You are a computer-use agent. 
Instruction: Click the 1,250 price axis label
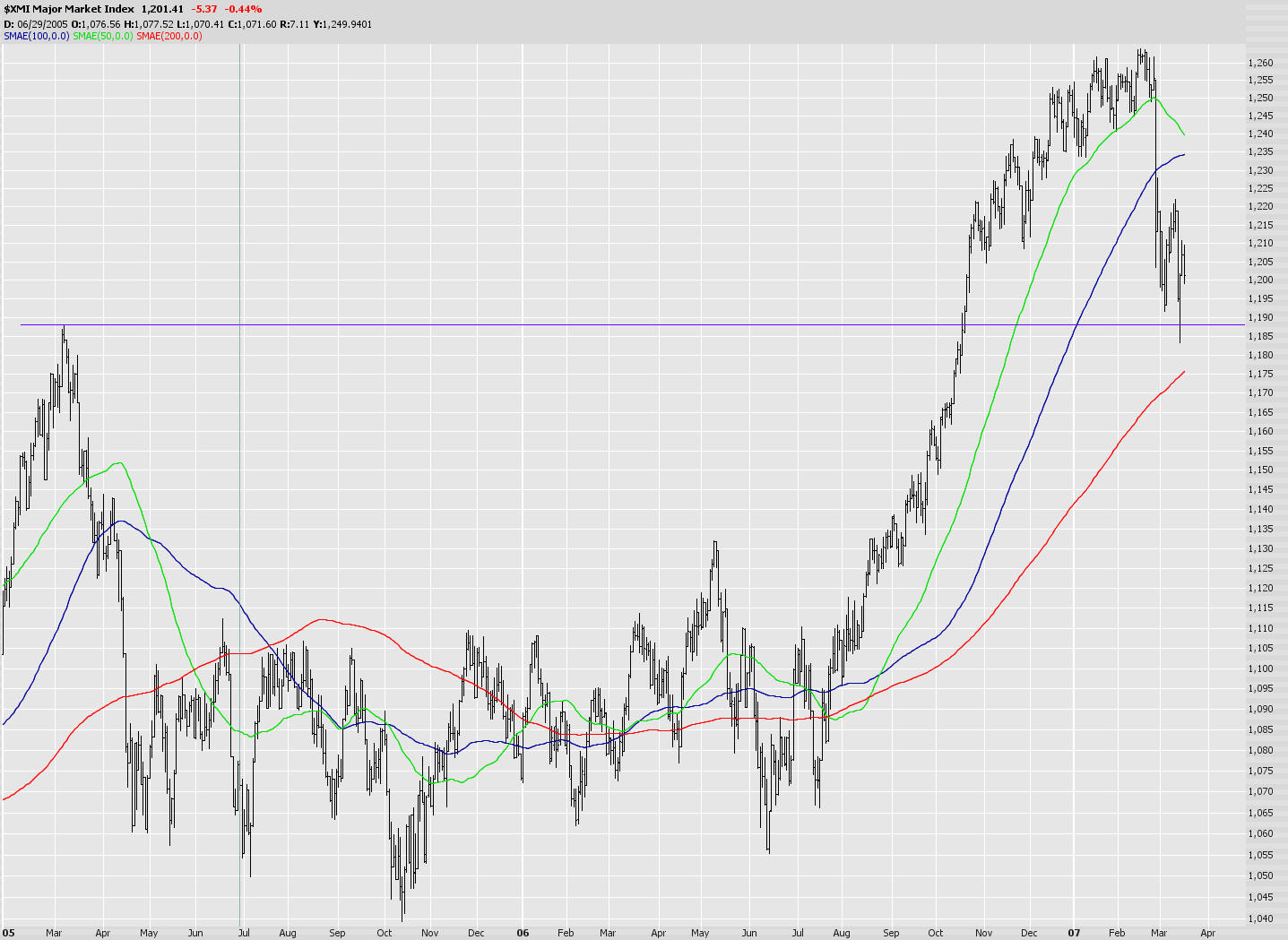[1260, 98]
